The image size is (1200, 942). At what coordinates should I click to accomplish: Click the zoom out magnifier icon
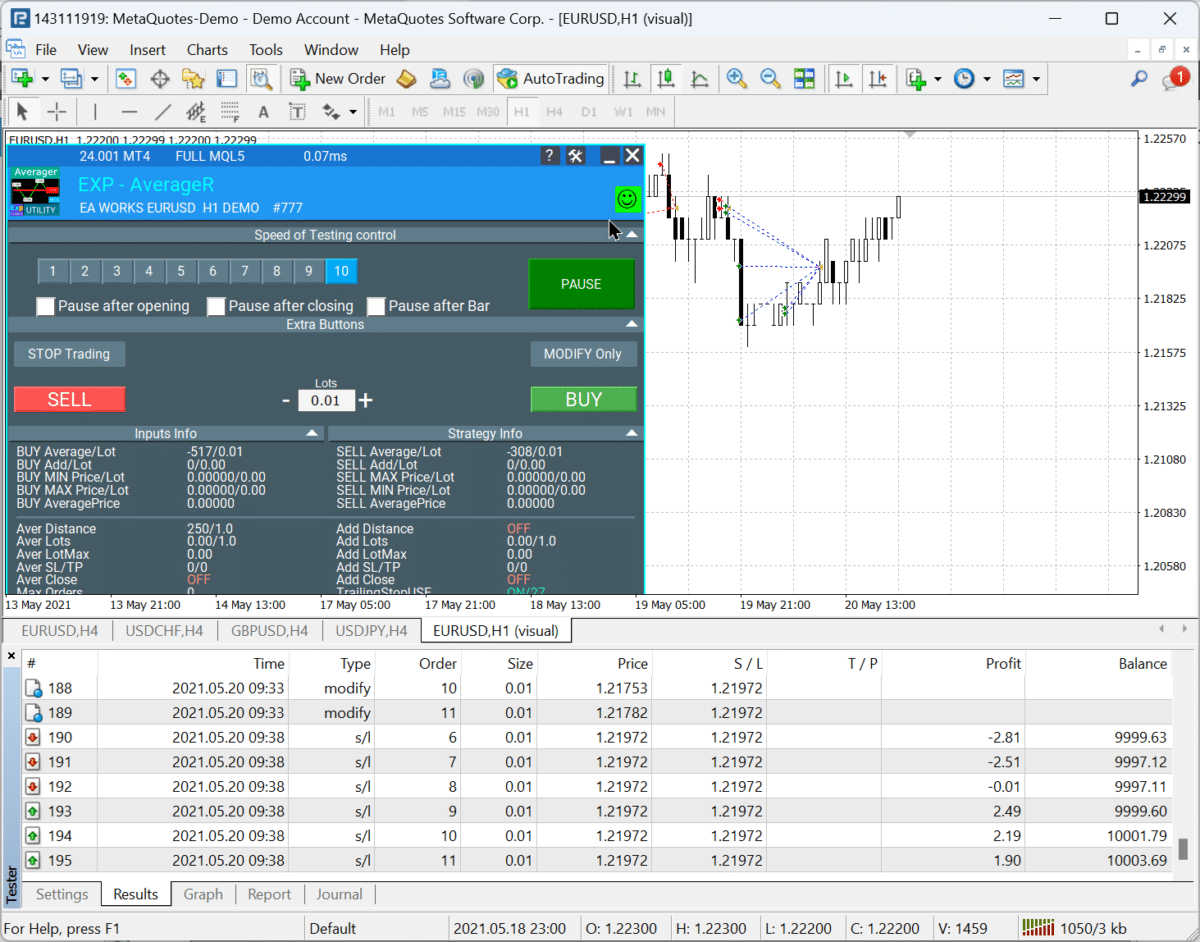770,78
